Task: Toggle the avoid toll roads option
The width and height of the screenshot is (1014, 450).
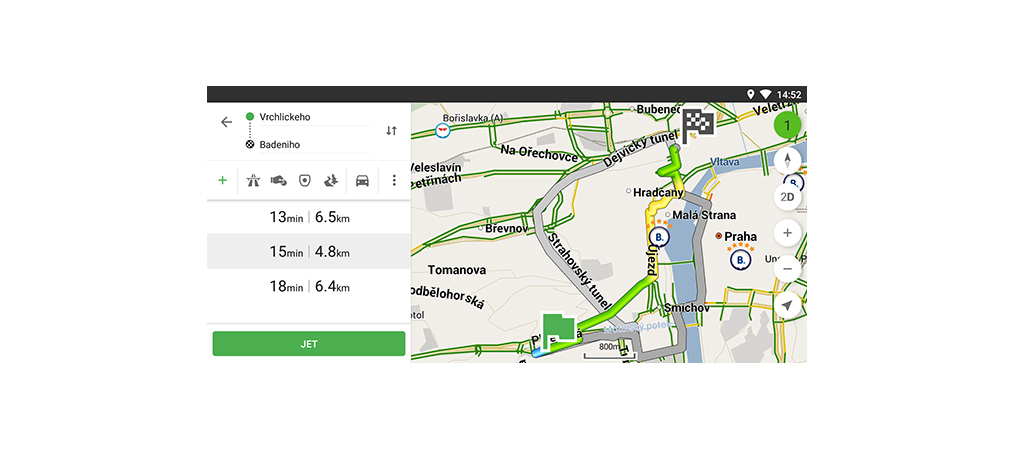Action: pyautogui.click(x=279, y=181)
